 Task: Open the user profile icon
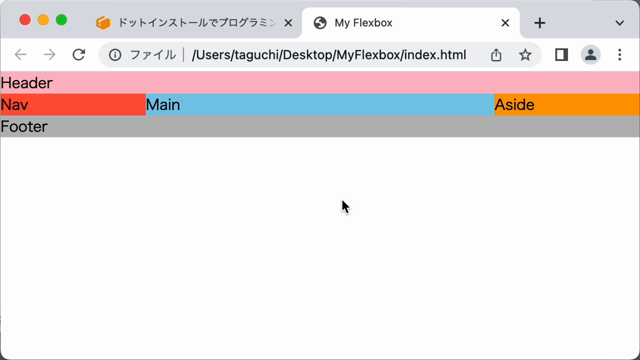(590, 55)
